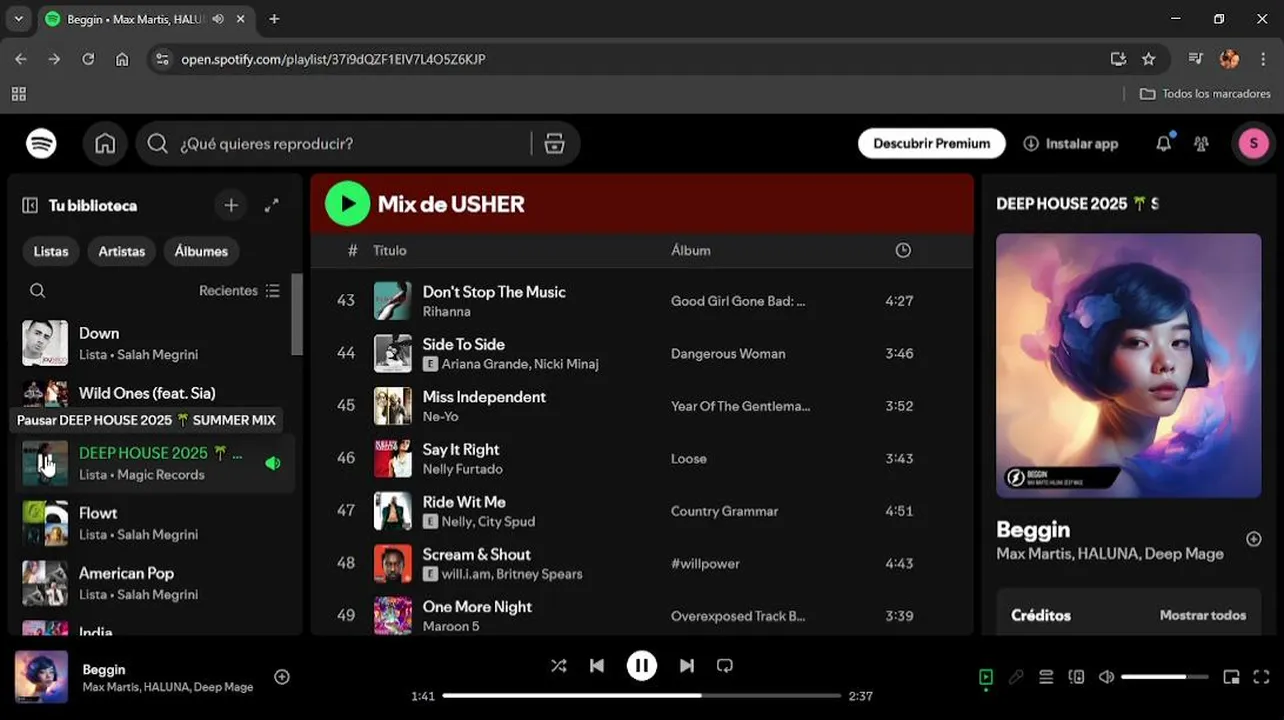Reload the browser page

88,59
